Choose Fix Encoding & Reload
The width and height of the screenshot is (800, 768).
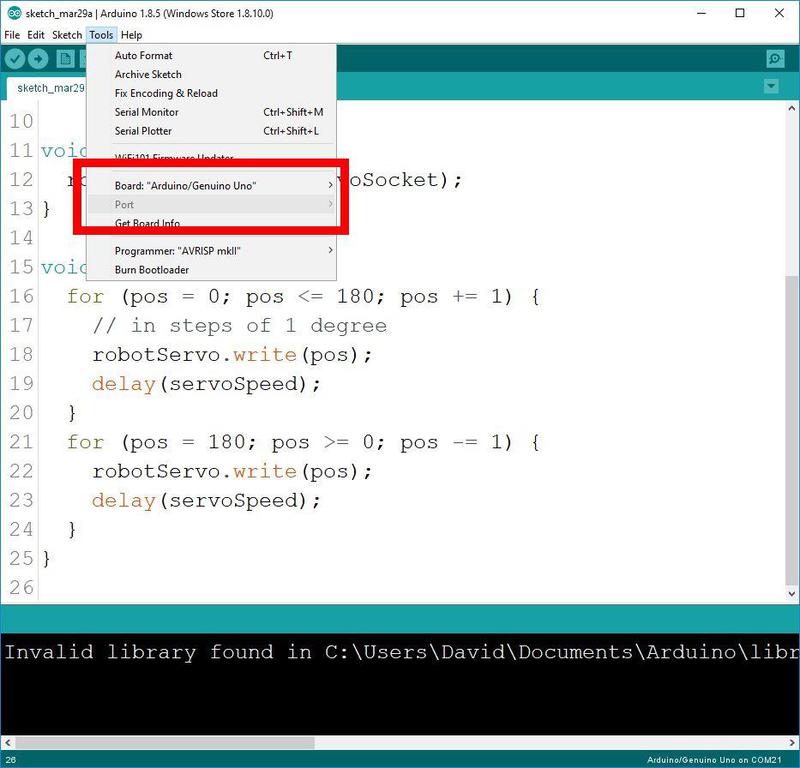coord(211,93)
